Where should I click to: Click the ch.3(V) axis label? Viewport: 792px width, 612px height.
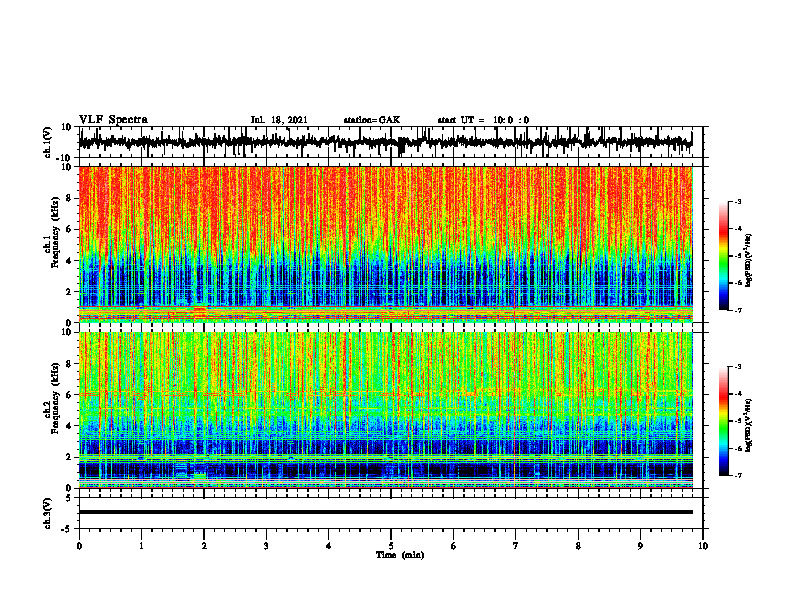tap(47, 513)
